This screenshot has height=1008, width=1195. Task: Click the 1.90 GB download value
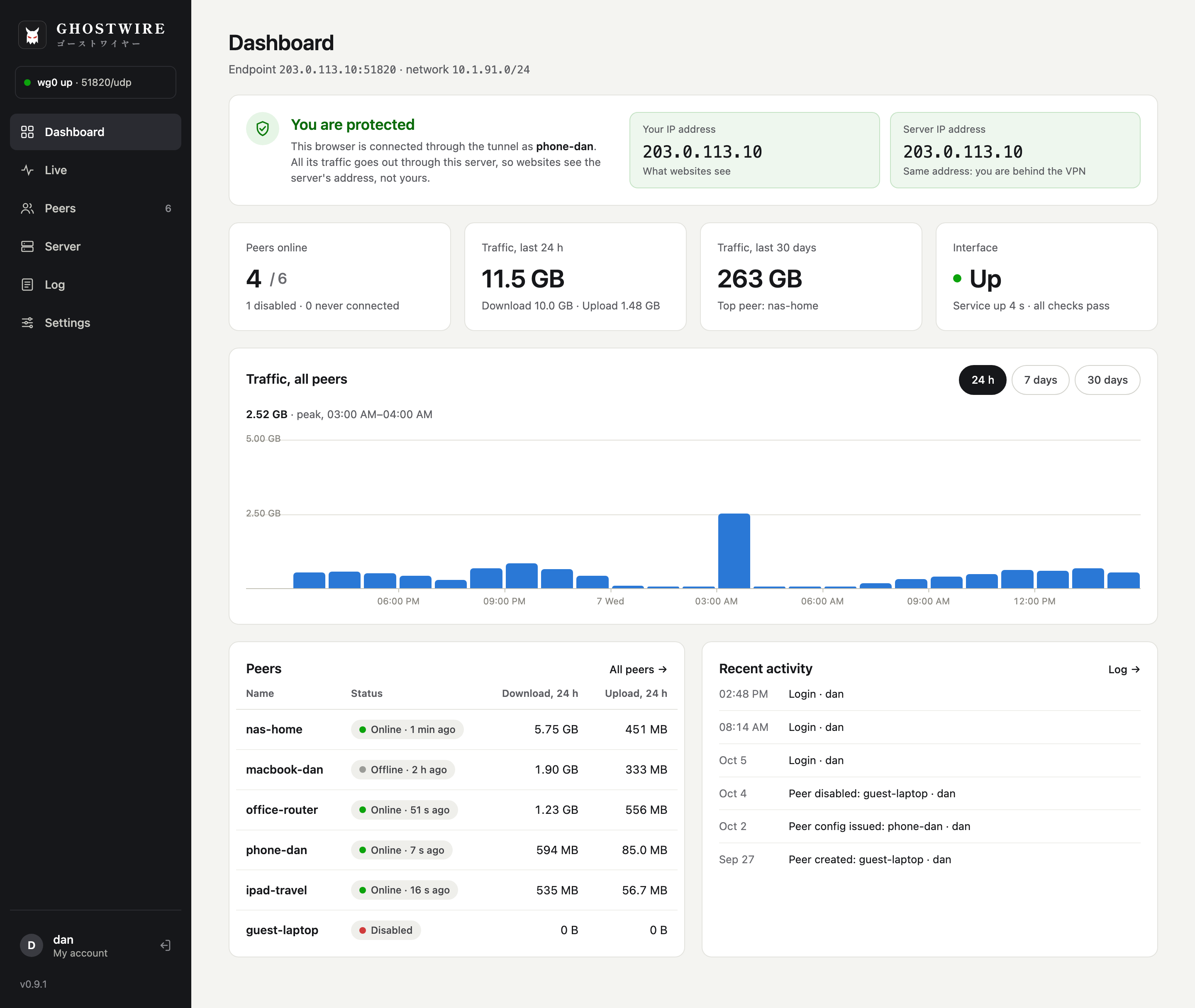(557, 770)
